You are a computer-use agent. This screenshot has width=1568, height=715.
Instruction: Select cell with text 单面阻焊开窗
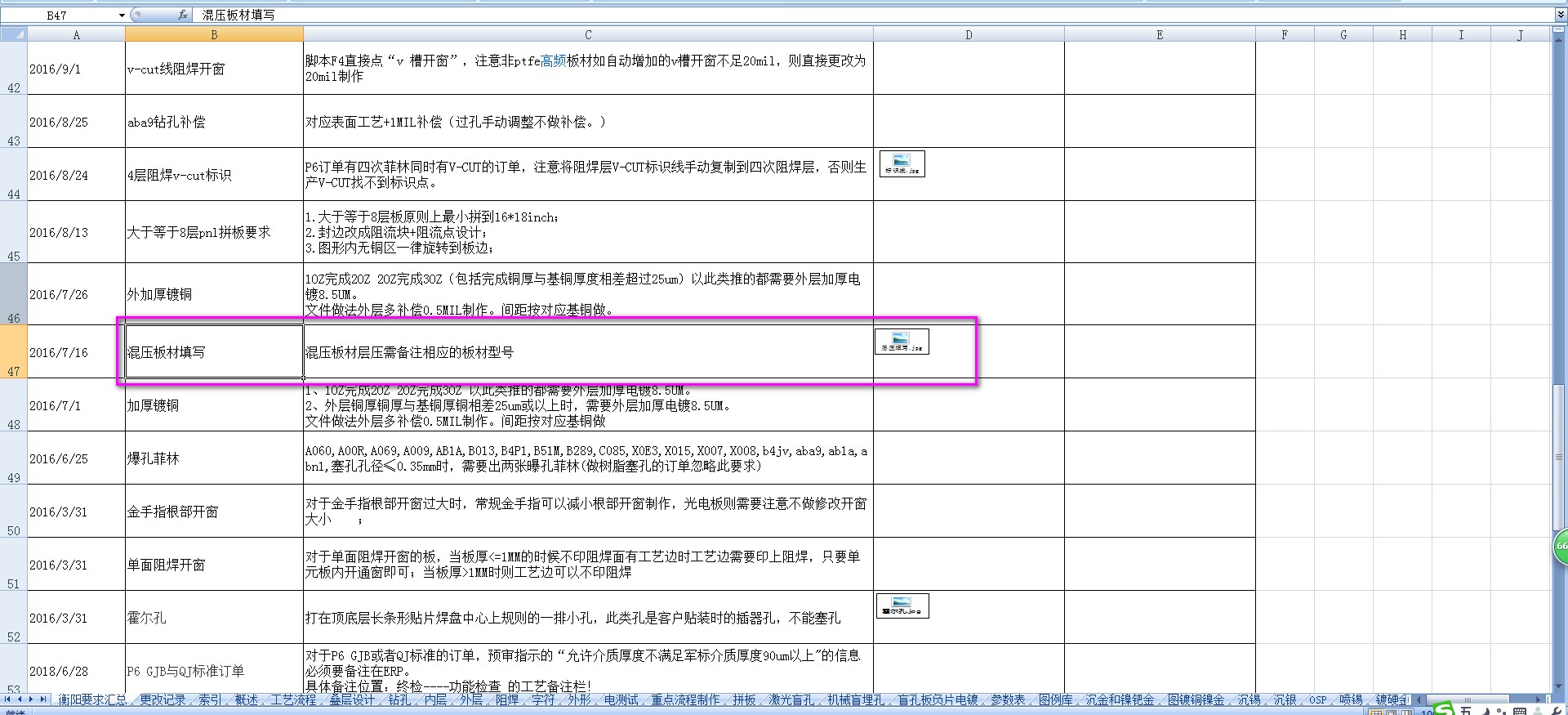point(214,565)
